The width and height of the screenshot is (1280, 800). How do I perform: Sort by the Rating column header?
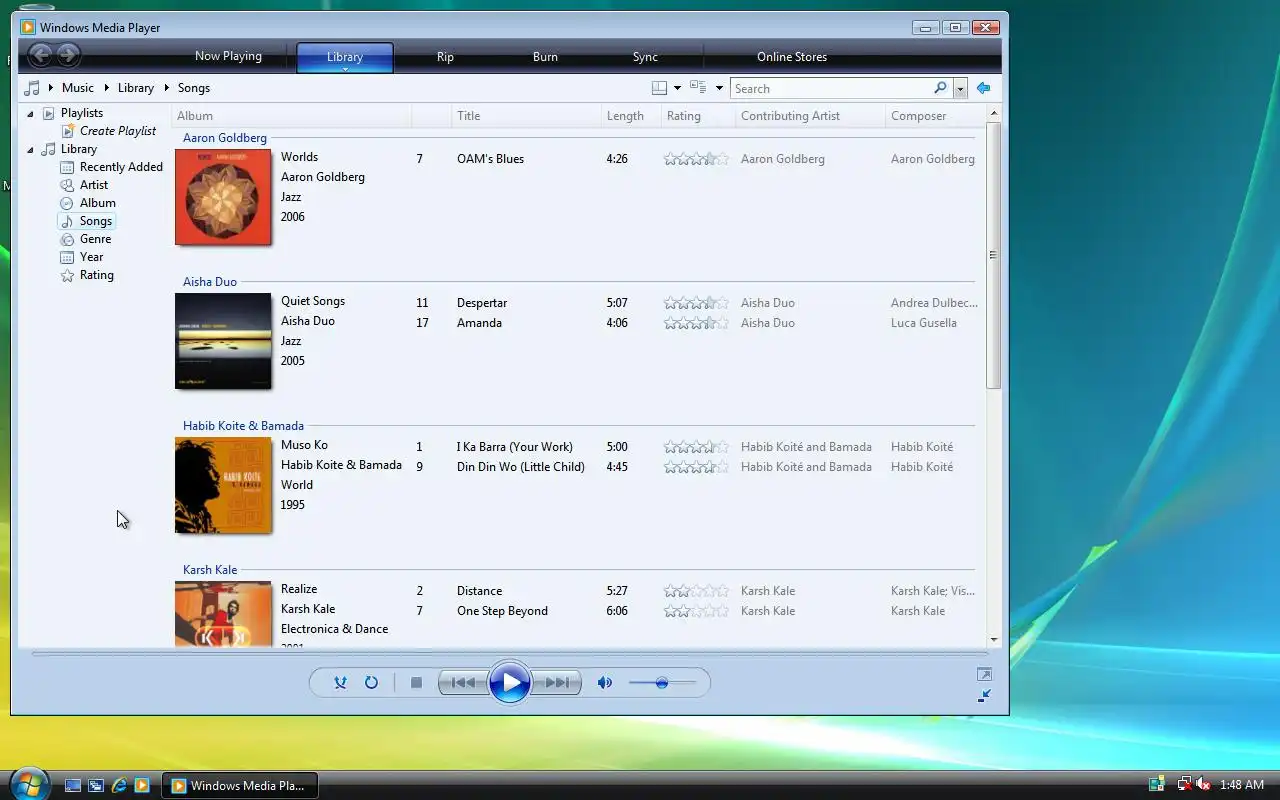697,116
